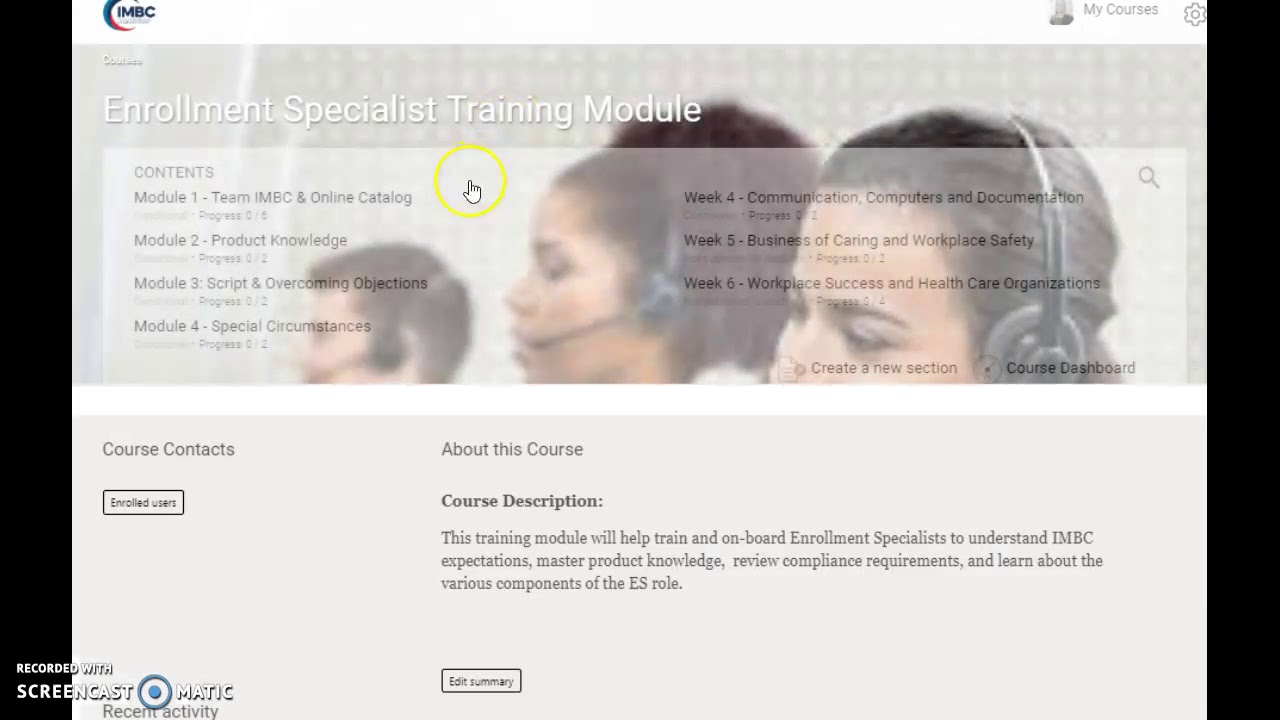Click the About this Course heading

pyautogui.click(x=512, y=450)
